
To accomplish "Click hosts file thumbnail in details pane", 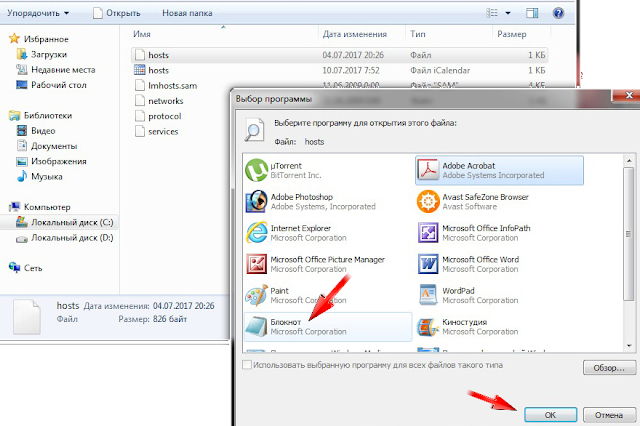I will coord(27,317).
